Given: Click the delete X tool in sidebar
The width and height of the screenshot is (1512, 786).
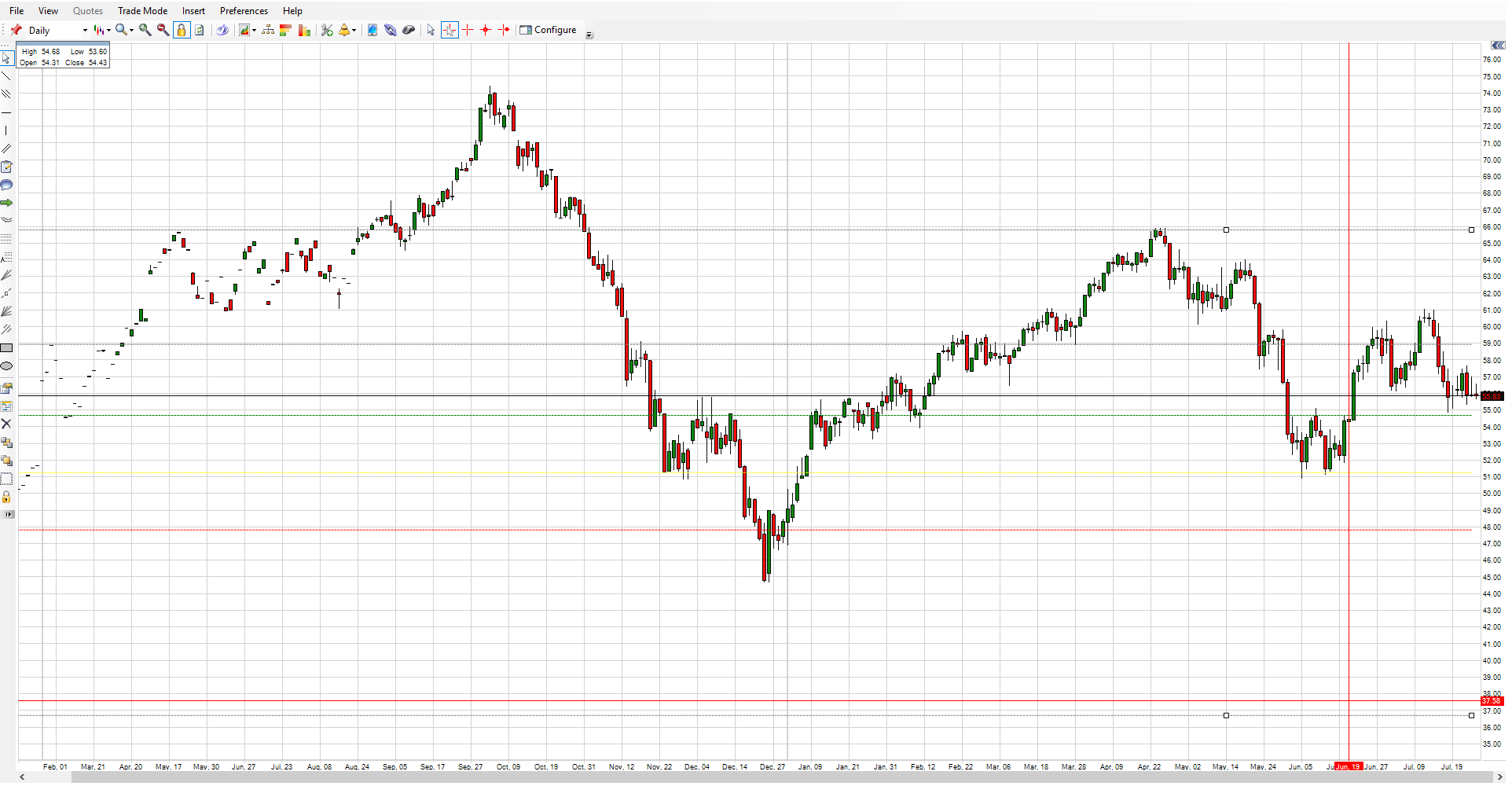Looking at the screenshot, I should coord(6,424).
